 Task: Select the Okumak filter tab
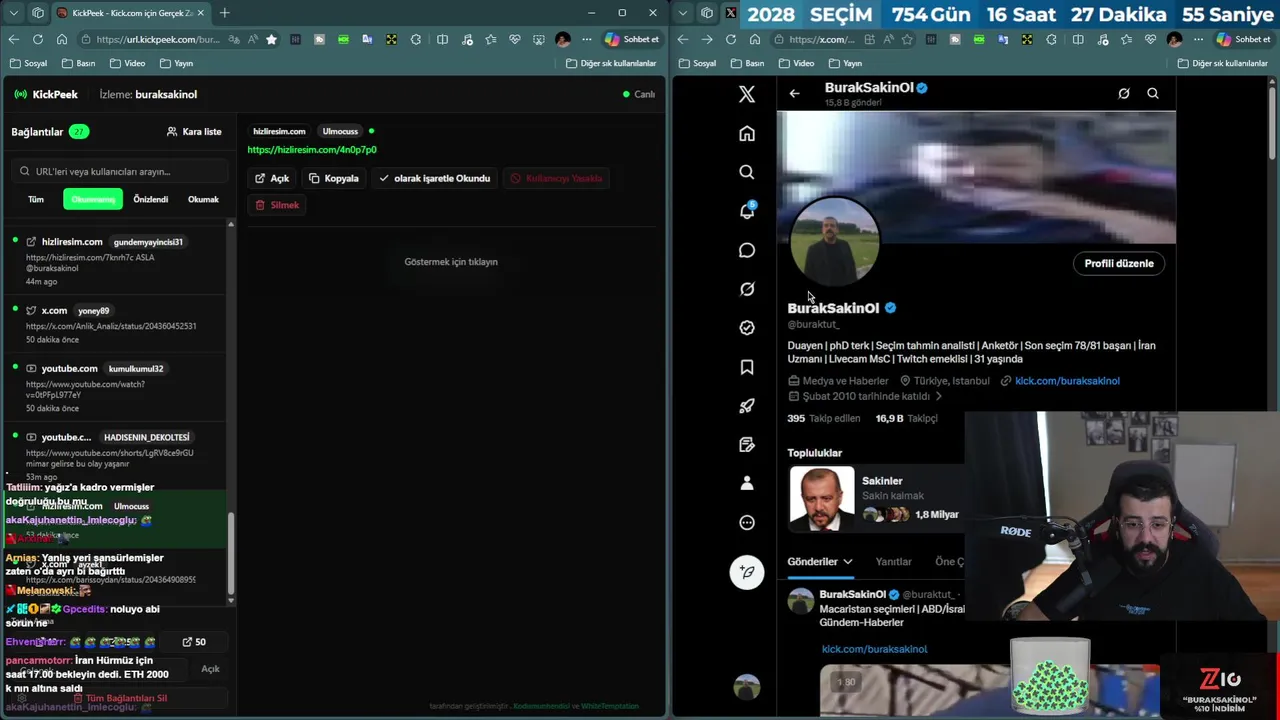click(203, 199)
